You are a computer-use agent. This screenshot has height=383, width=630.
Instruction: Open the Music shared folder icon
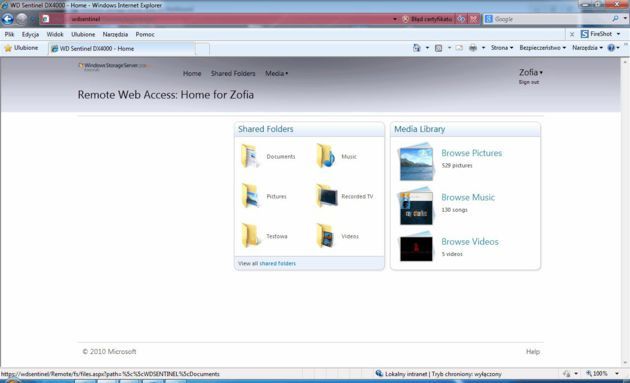click(325, 156)
